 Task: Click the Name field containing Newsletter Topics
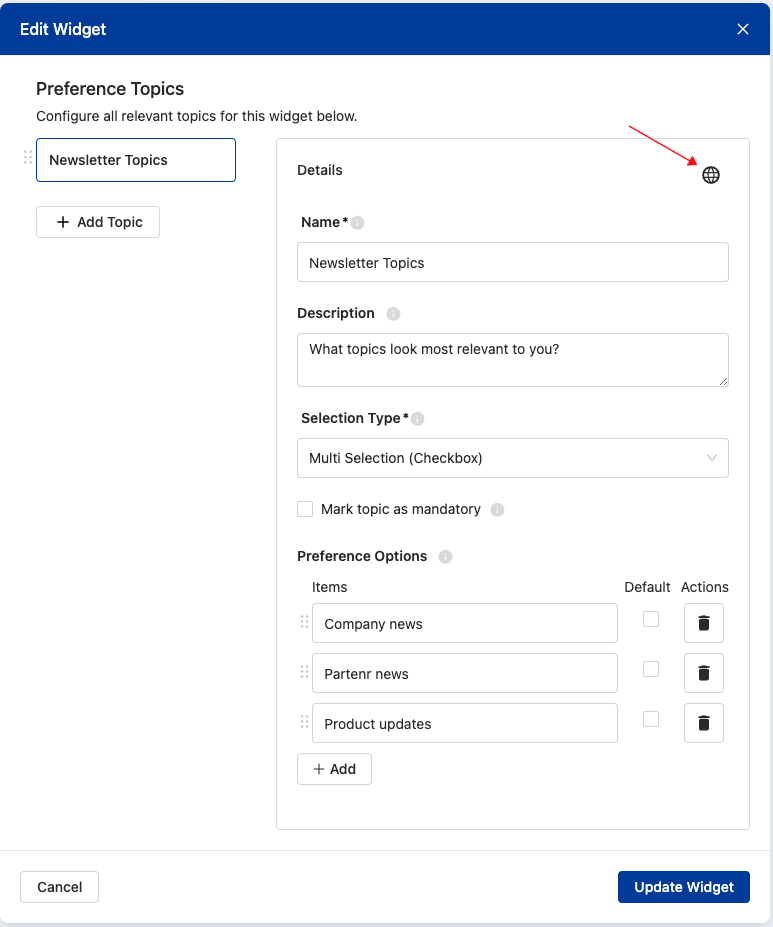point(512,261)
